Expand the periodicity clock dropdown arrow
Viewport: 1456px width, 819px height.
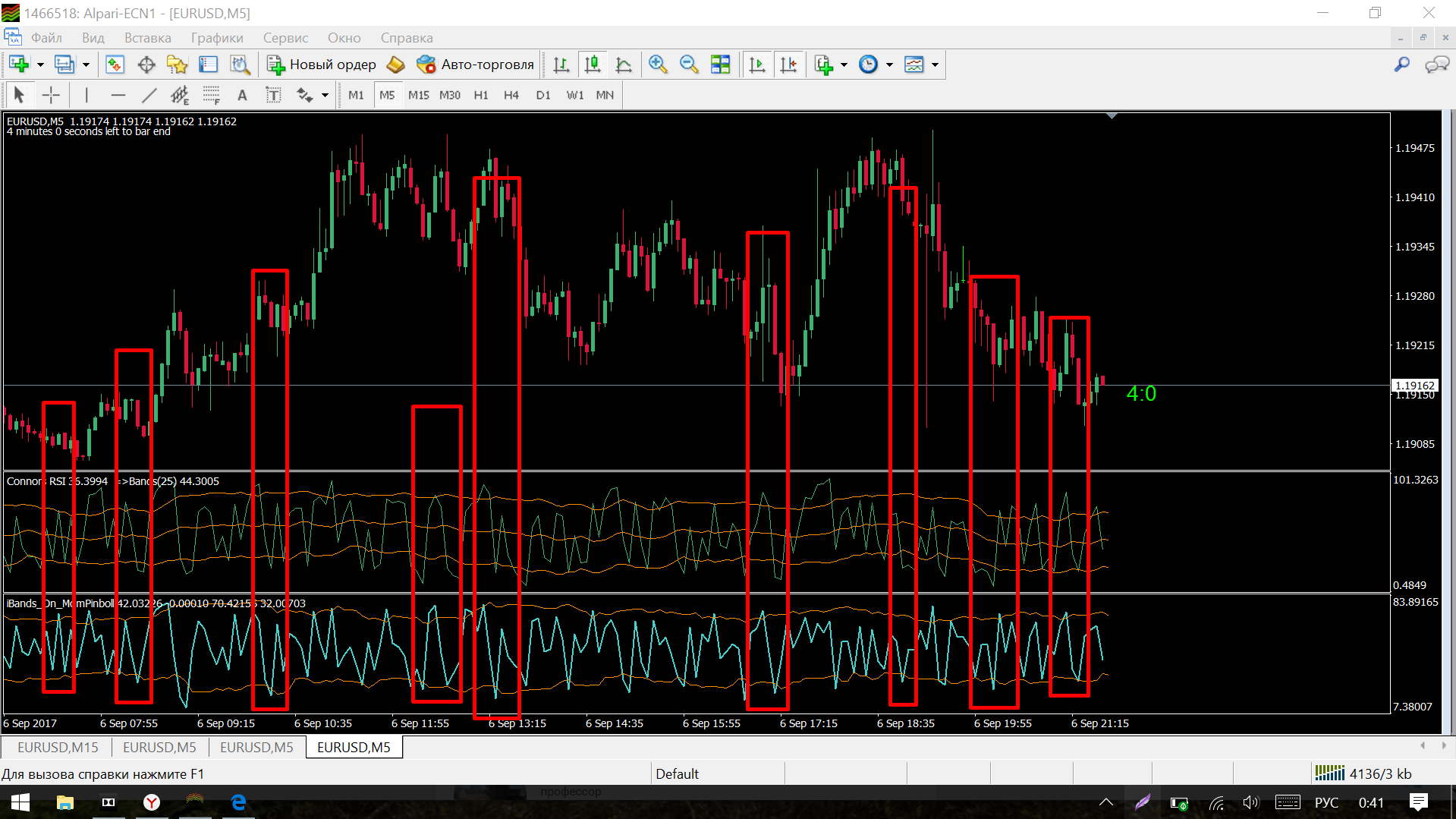[889, 65]
